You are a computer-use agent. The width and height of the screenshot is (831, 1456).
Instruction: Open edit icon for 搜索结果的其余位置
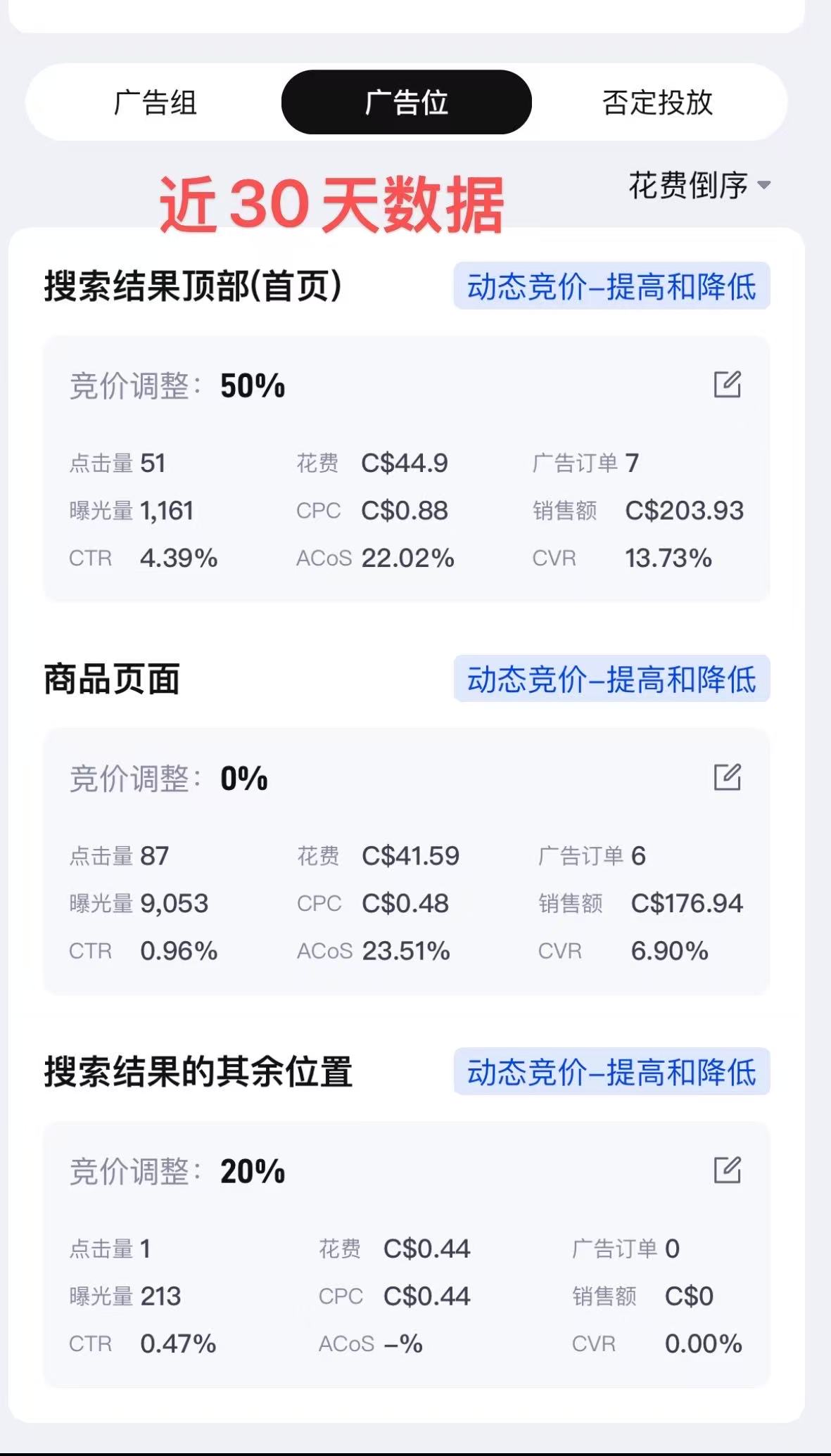click(x=727, y=1170)
